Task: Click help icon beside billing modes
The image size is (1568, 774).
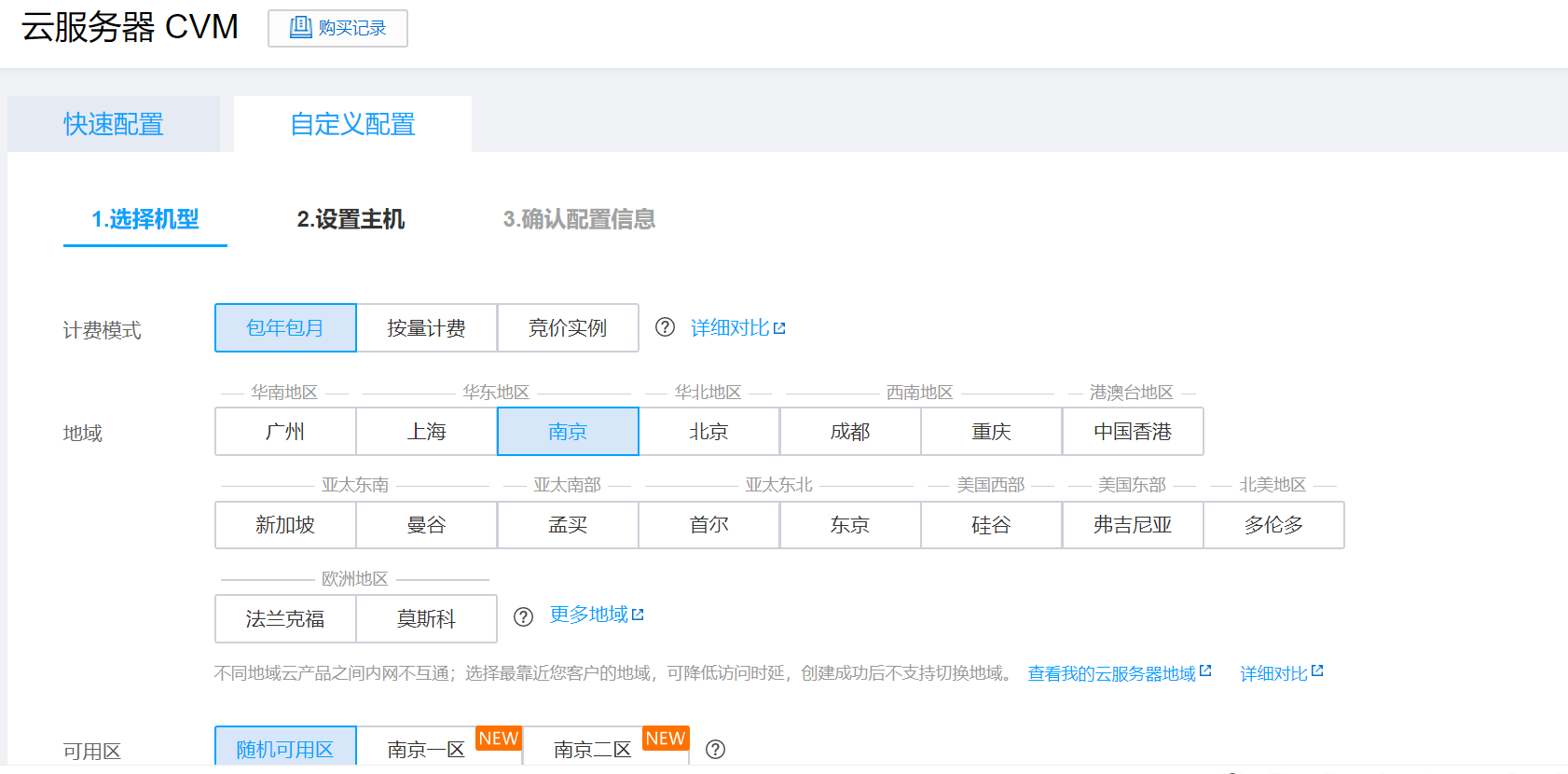Action: pyautogui.click(x=665, y=327)
